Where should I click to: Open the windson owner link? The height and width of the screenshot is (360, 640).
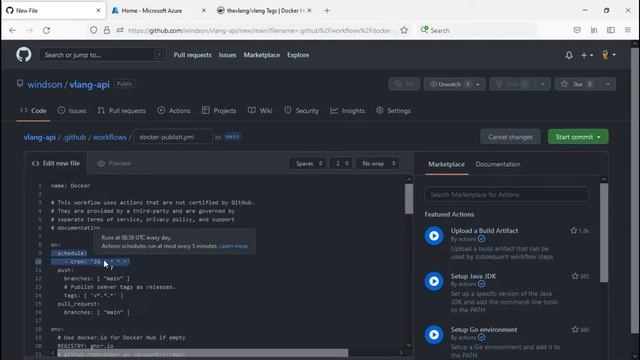pos(44,84)
